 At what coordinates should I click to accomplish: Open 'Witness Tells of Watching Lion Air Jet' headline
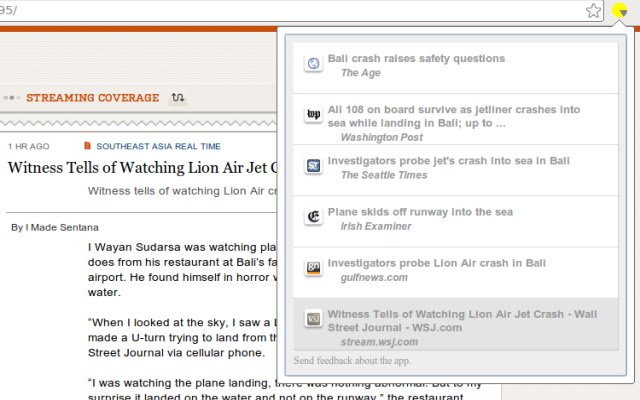(x=142, y=168)
